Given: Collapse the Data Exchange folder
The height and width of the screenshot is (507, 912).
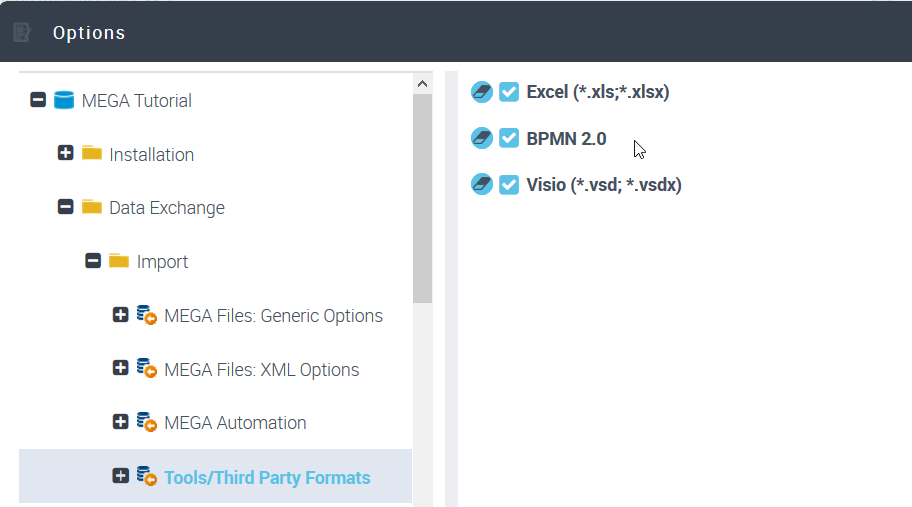Looking at the screenshot, I should point(66,207).
